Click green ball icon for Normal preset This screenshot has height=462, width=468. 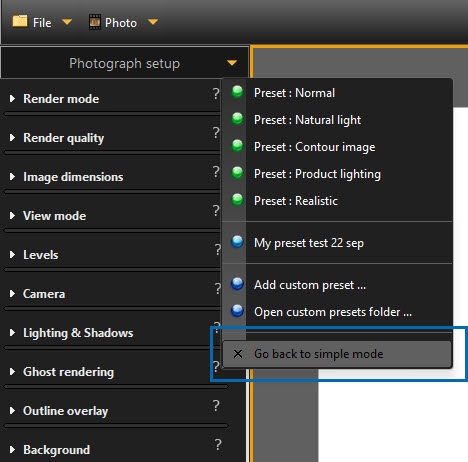click(237, 92)
